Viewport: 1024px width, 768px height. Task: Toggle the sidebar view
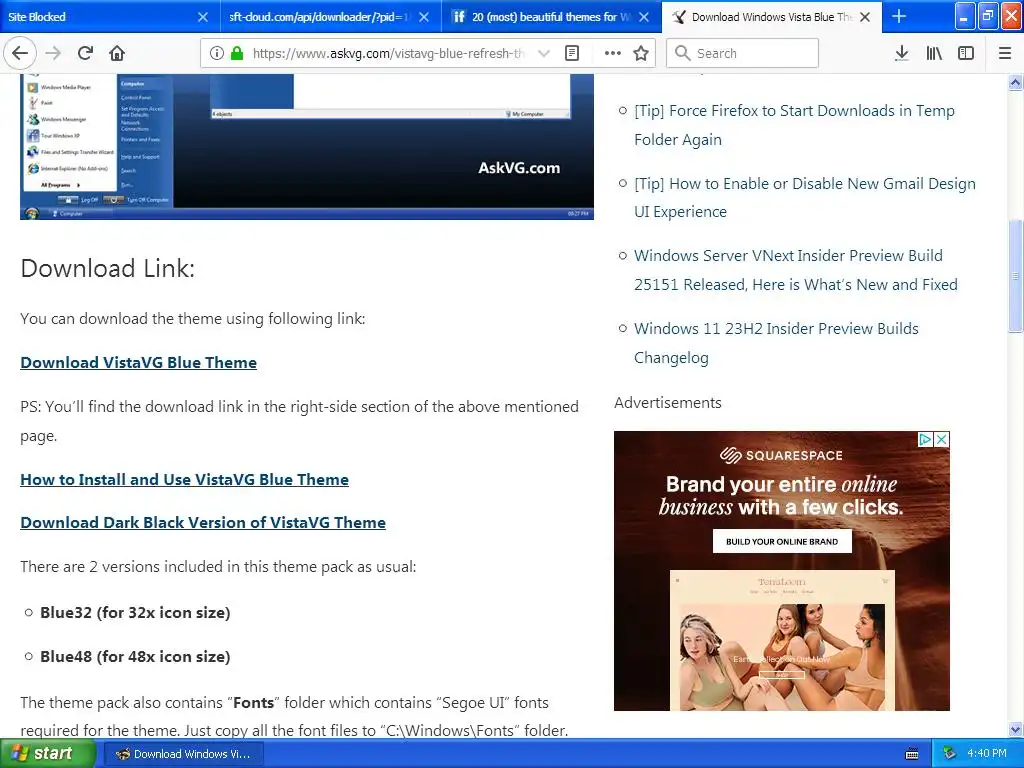coord(966,53)
